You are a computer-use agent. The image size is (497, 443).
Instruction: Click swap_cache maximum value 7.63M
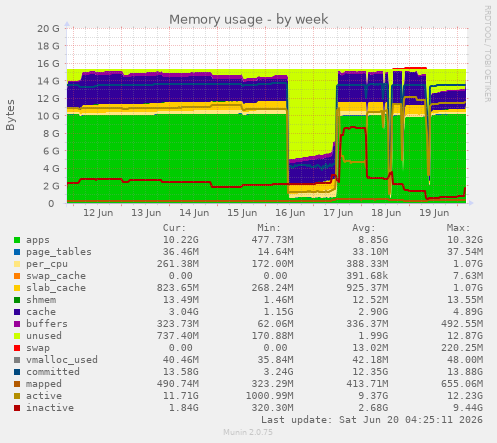(x=468, y=276)
